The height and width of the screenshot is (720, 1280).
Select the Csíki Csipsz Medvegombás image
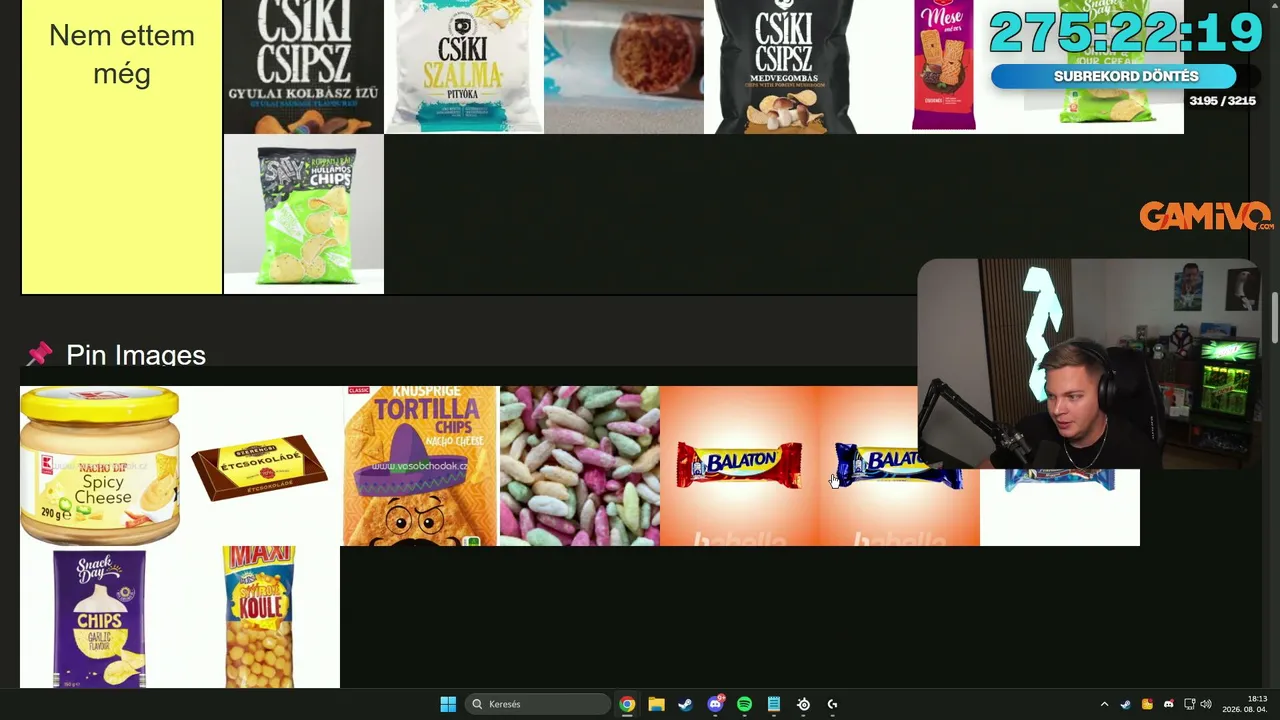coord(784,66)
